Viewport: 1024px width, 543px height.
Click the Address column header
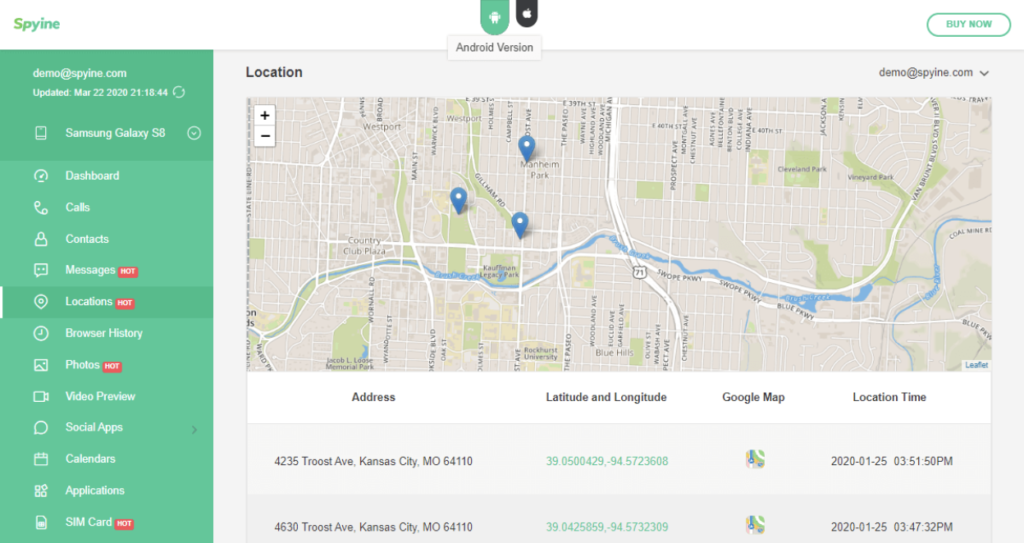pyautogui.click(x=373, y=397)
